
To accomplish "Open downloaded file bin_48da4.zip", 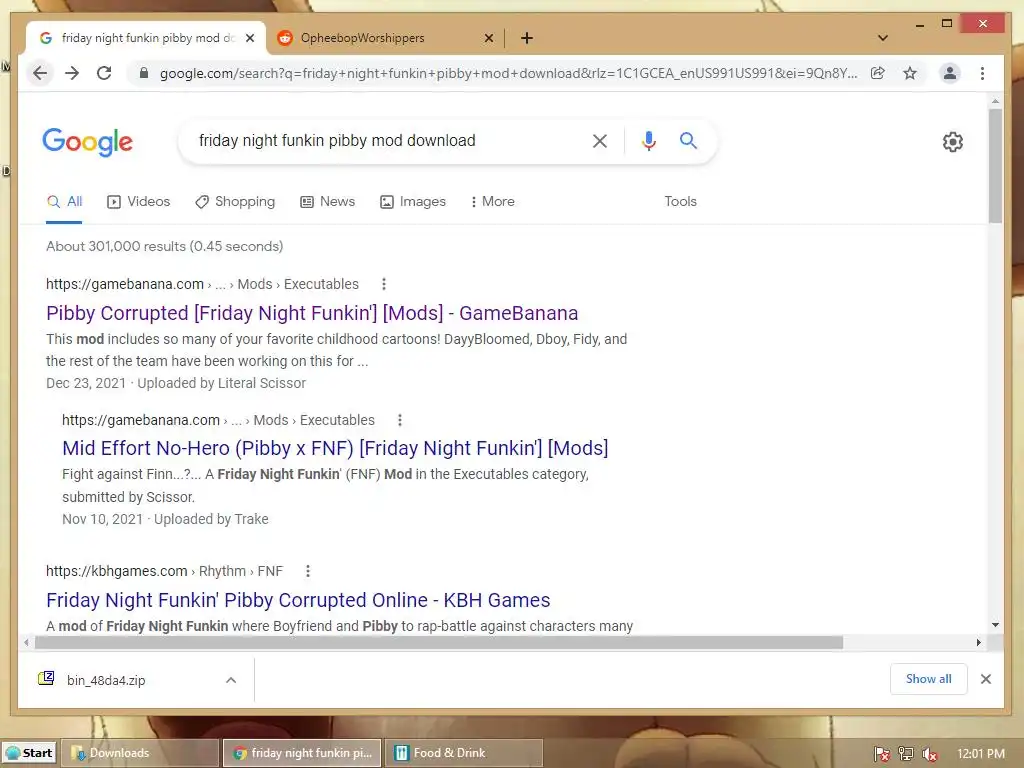I will pyautogui.click(x=104, y=680).
